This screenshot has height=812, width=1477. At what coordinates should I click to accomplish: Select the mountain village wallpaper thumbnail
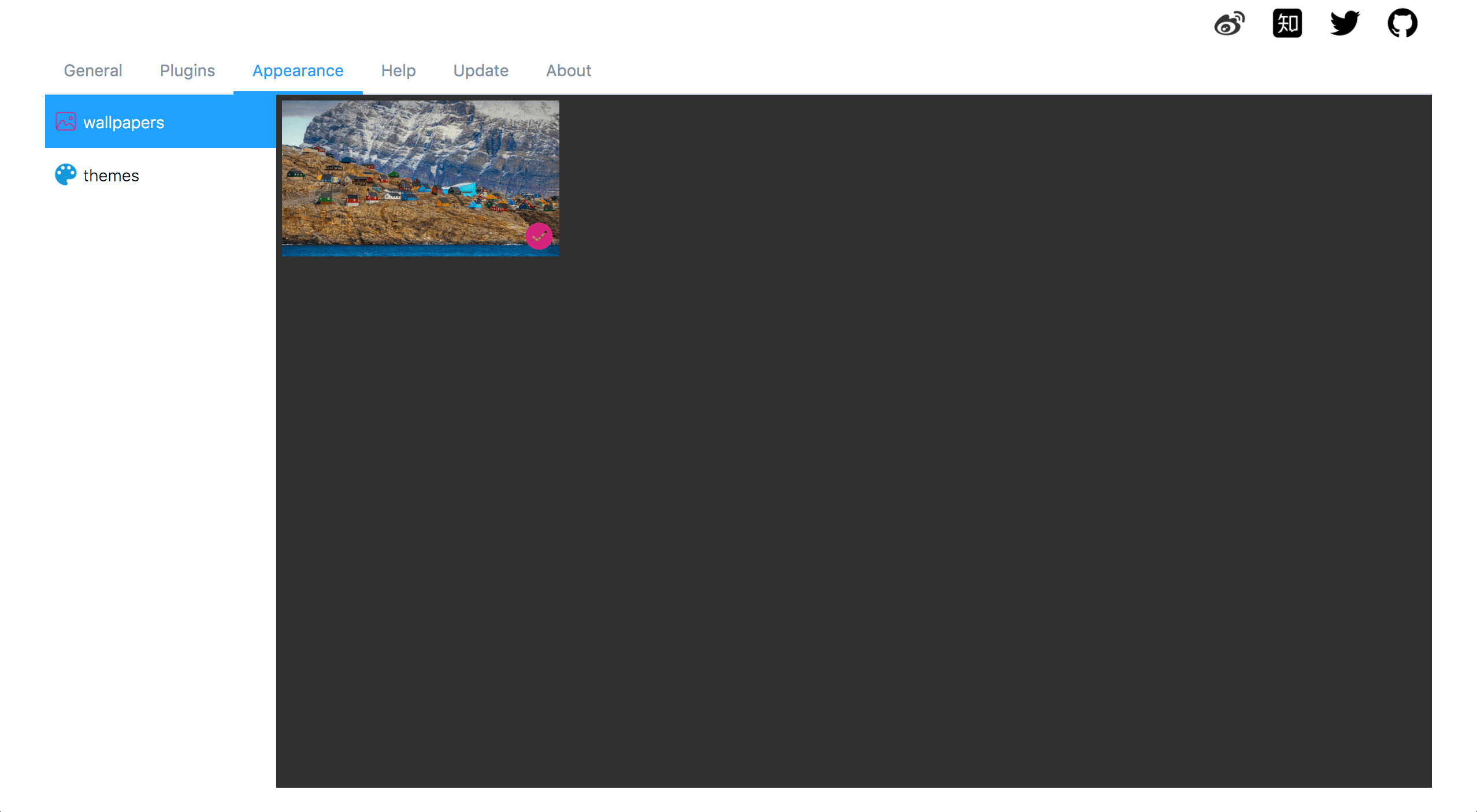(x=420, y=178)
